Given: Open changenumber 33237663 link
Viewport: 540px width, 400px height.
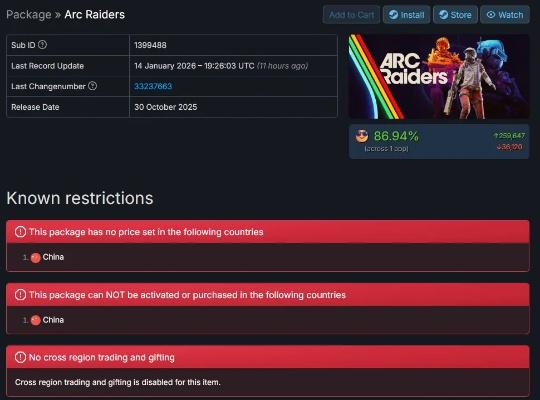Looking at the screenshot, I should 153,86.
